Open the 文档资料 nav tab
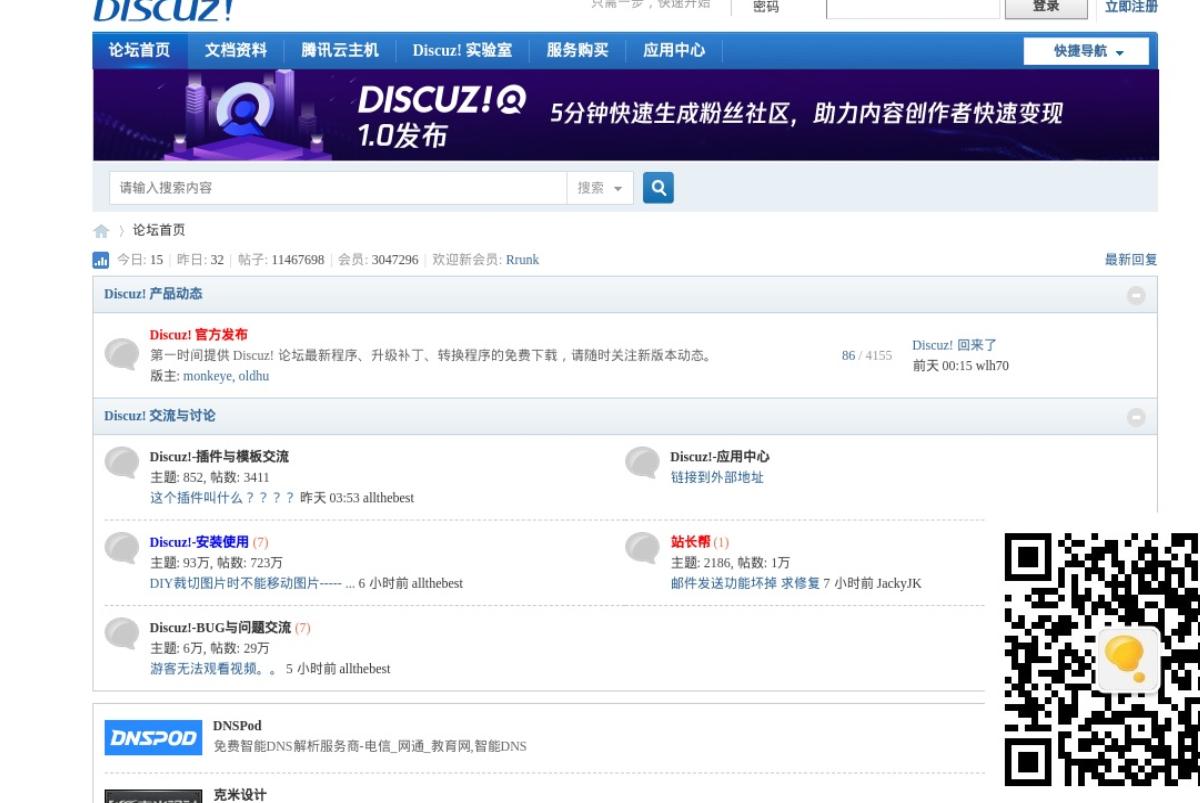The height and width of the screenshot is (803, 1200). 236,50
